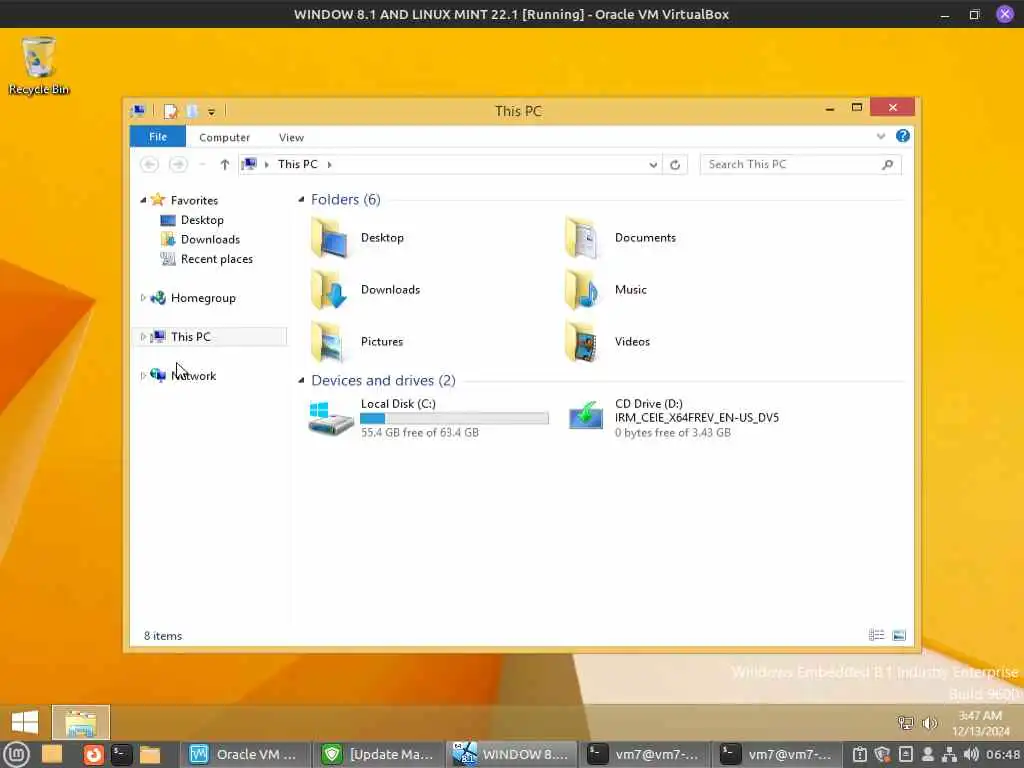Click the Mint panel network icon
Screen dimensions: 1024x768
pos(949,755)
